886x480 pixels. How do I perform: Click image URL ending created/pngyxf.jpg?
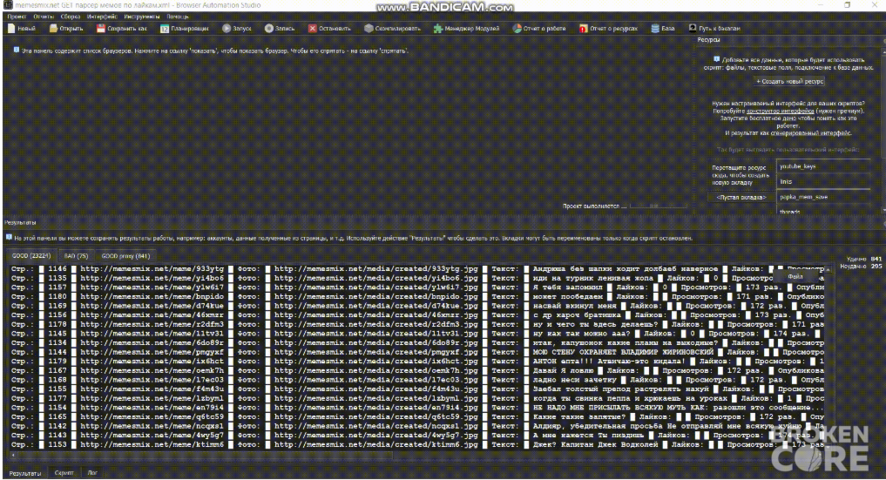click(x=376, y=352)
